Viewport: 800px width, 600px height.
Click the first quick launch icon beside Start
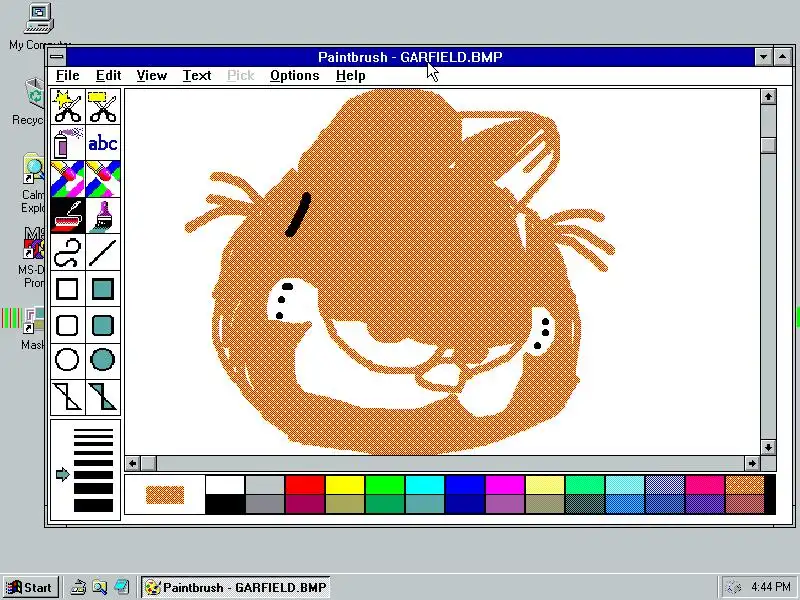pos(78,587)
